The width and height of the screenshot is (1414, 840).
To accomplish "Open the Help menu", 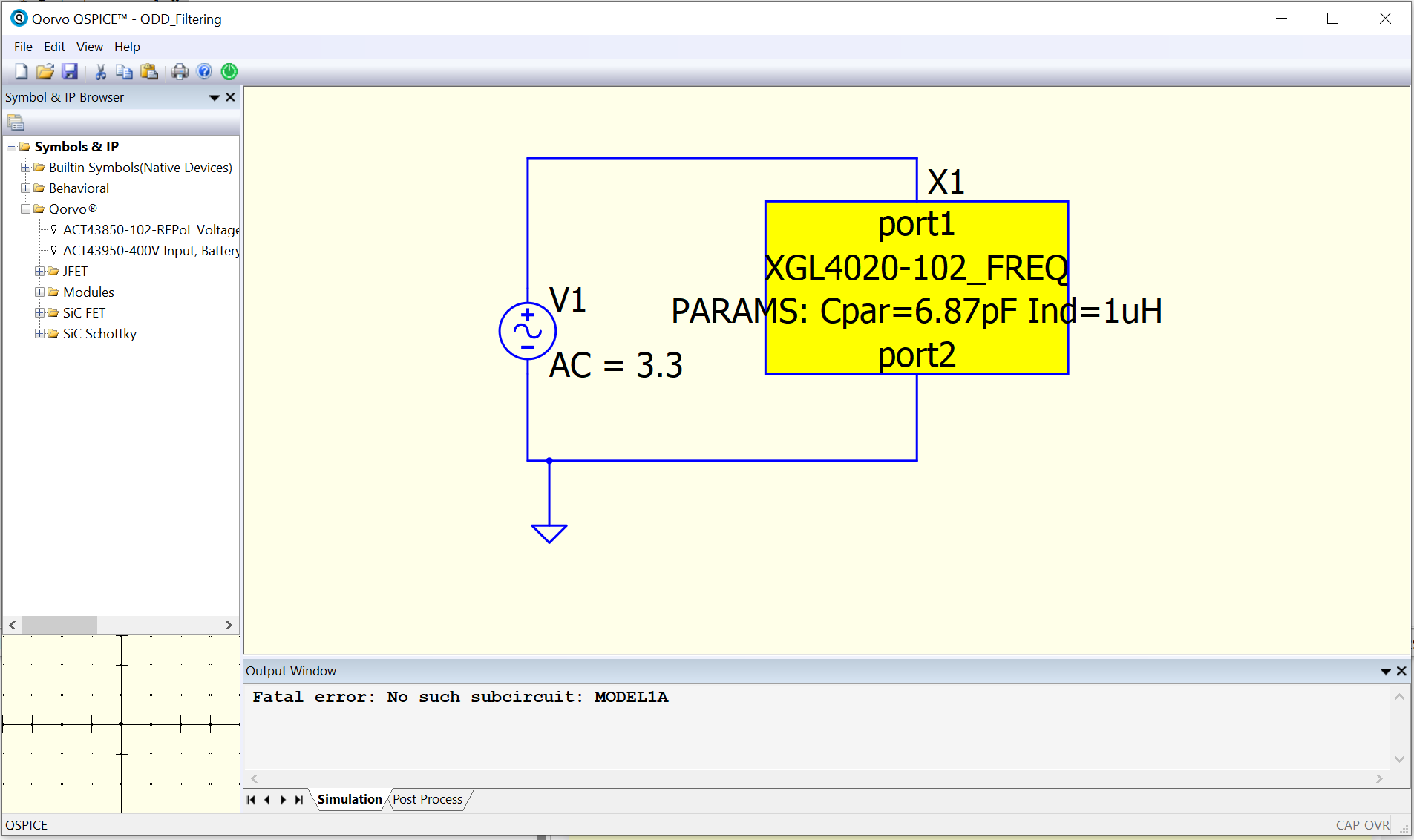I will coord(127,47).
